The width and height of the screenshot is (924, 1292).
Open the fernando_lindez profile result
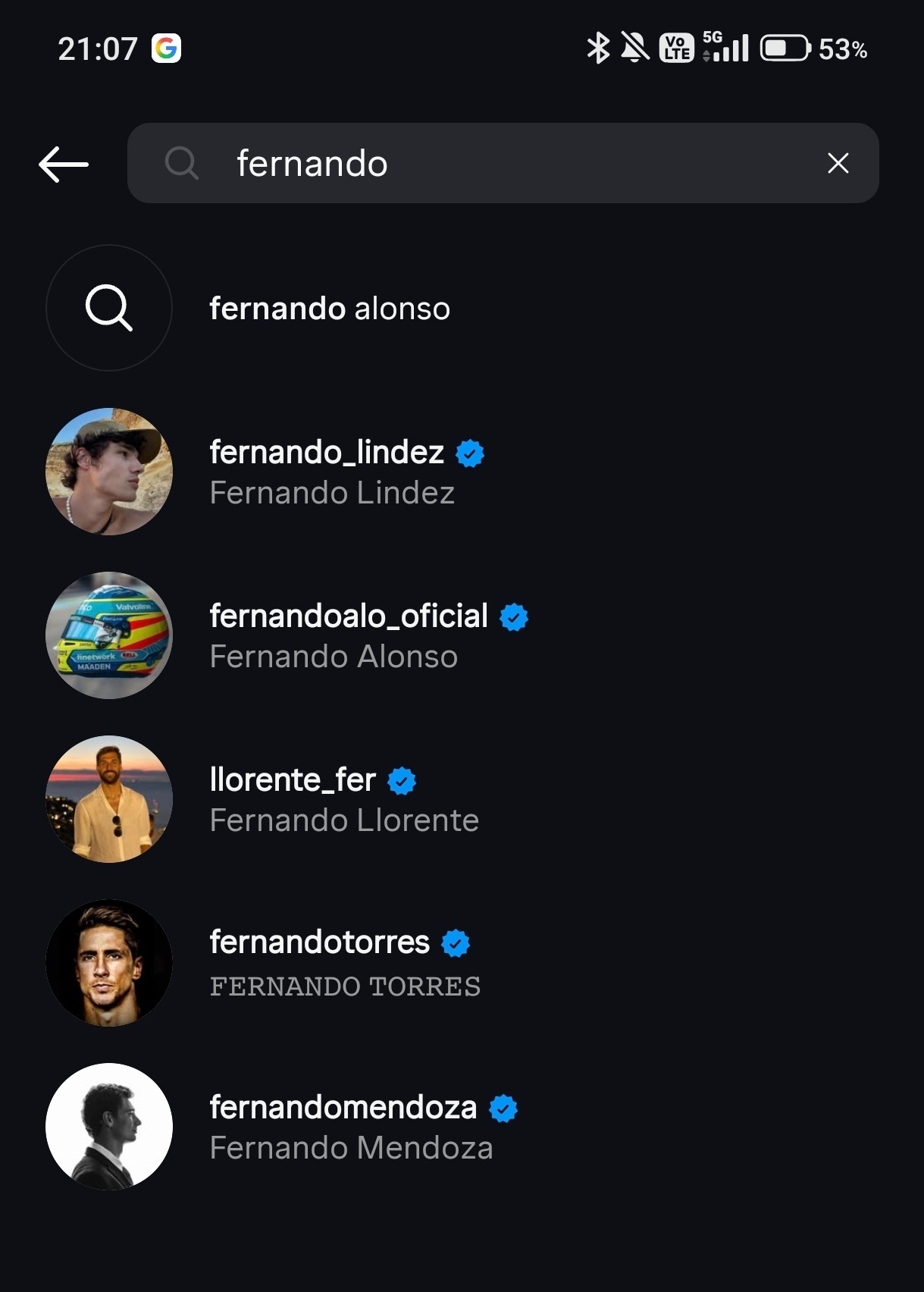click(x=327, y=453)
